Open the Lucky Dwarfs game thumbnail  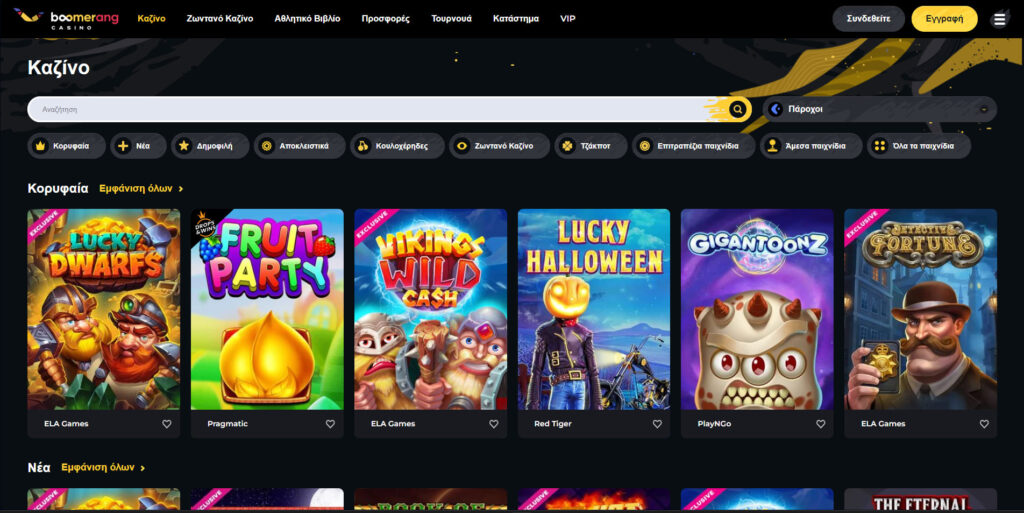[x=104, y=309]
